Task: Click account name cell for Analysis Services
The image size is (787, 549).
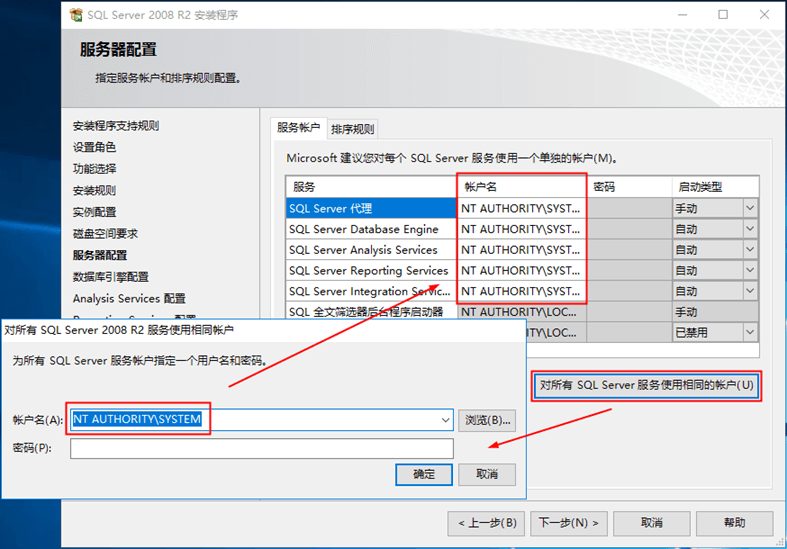Action: click(521, 249)
